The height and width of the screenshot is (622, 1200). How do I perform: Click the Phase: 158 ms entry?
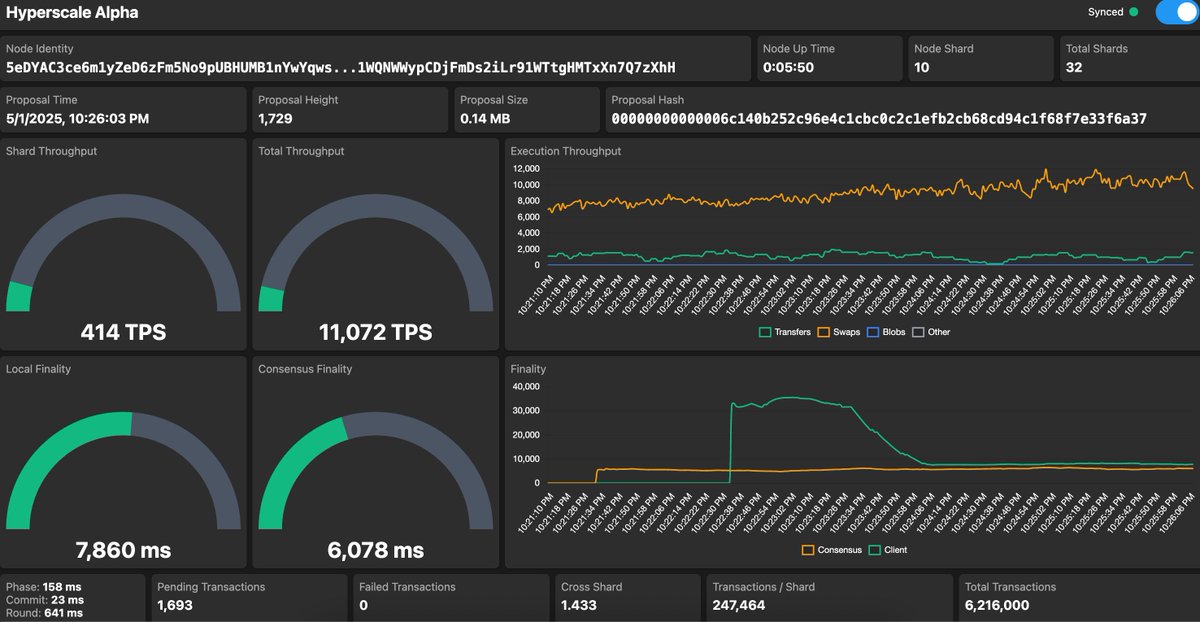point(43,586)
